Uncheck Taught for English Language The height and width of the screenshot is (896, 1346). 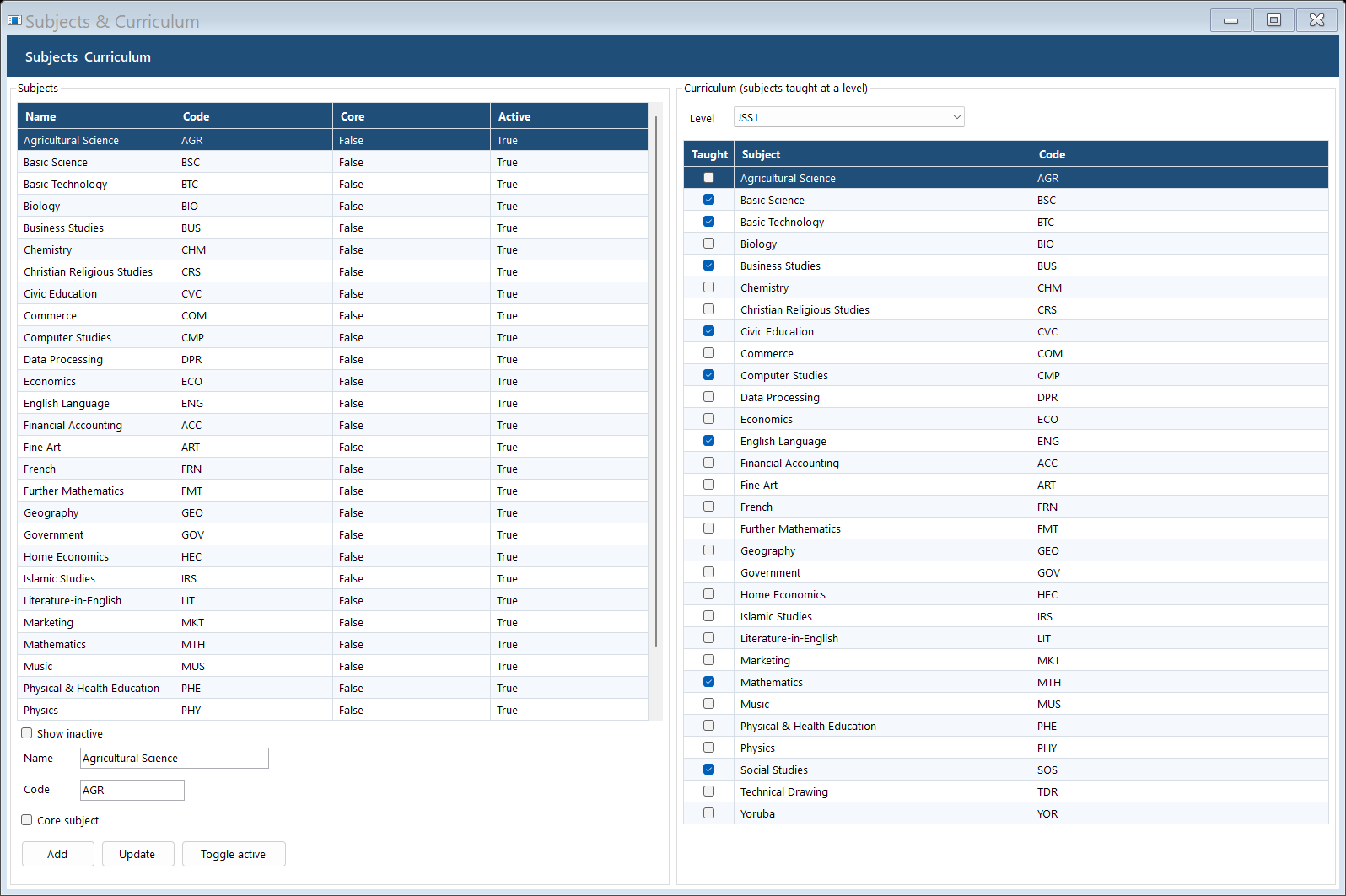tap(708, 441)
